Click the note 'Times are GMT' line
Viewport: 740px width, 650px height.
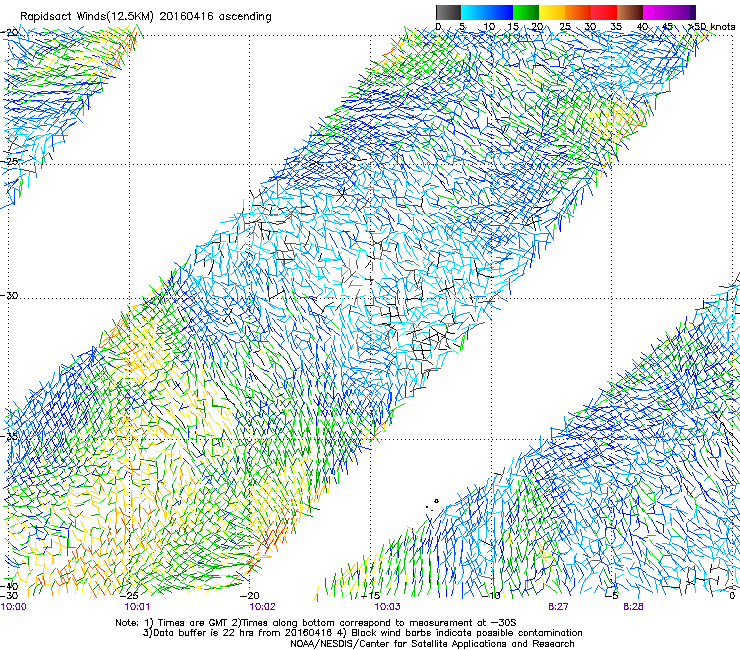tap(316, 623)
